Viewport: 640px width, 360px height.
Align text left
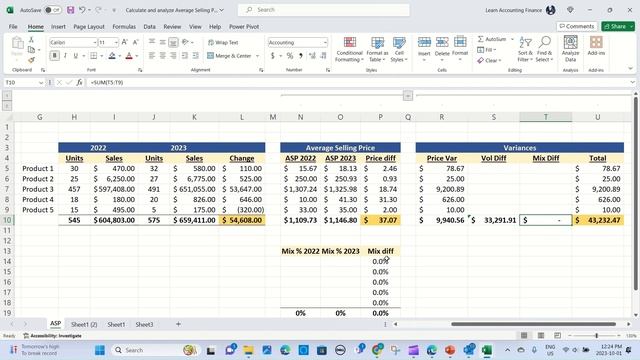[152, 56]
